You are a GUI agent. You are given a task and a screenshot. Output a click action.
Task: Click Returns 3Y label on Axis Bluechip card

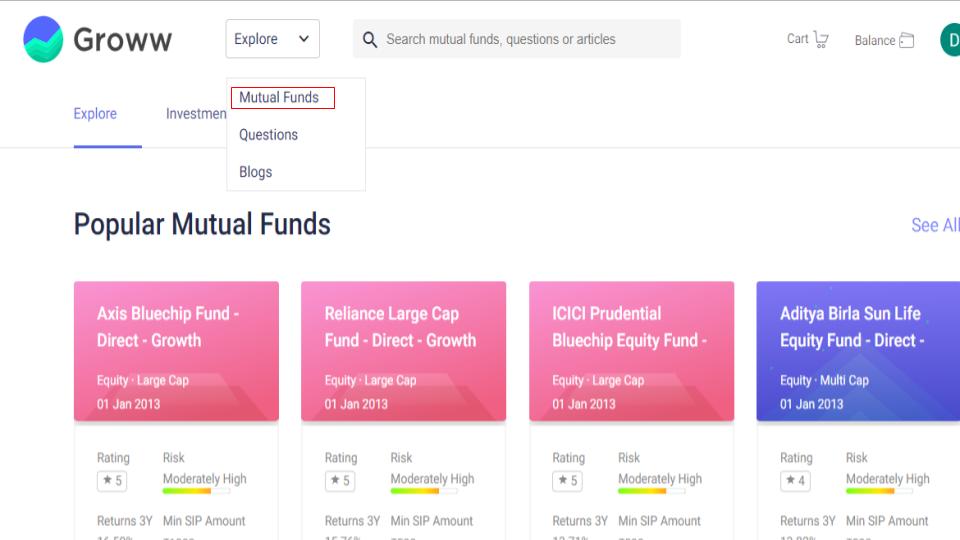pyautogui.click(x=124, y=521)
